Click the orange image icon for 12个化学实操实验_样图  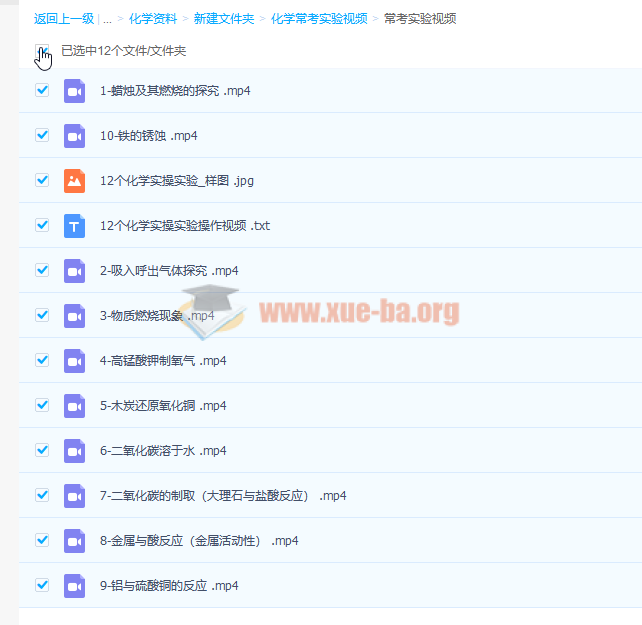75,181
